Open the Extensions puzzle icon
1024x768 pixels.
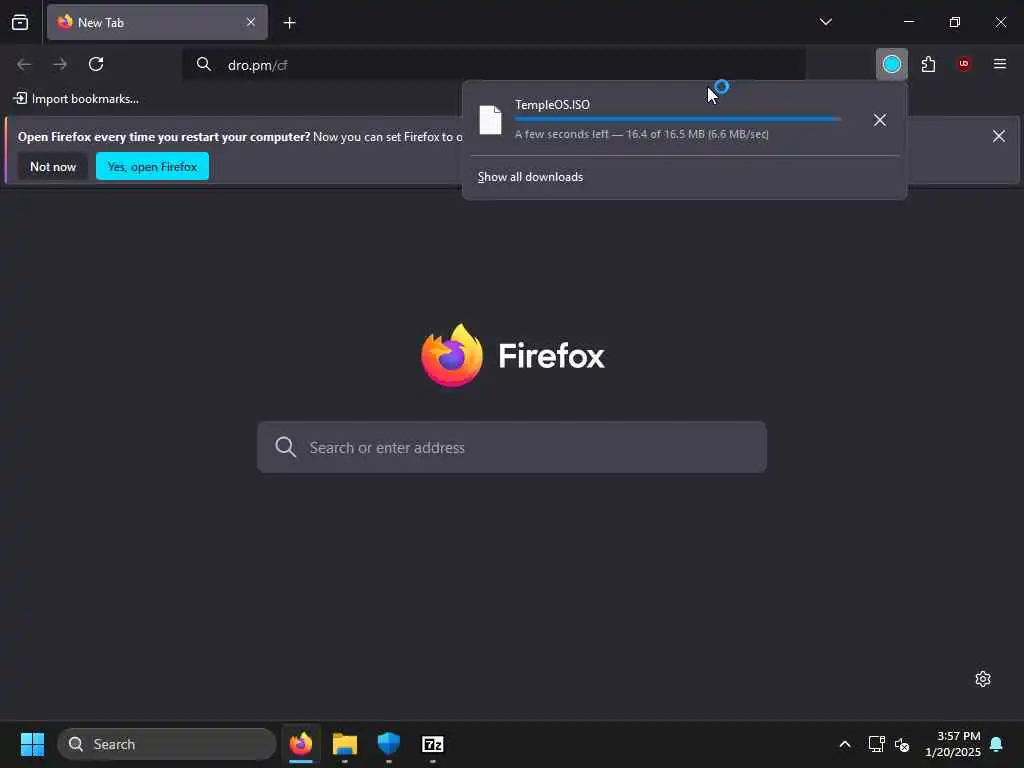coord(928,64)
